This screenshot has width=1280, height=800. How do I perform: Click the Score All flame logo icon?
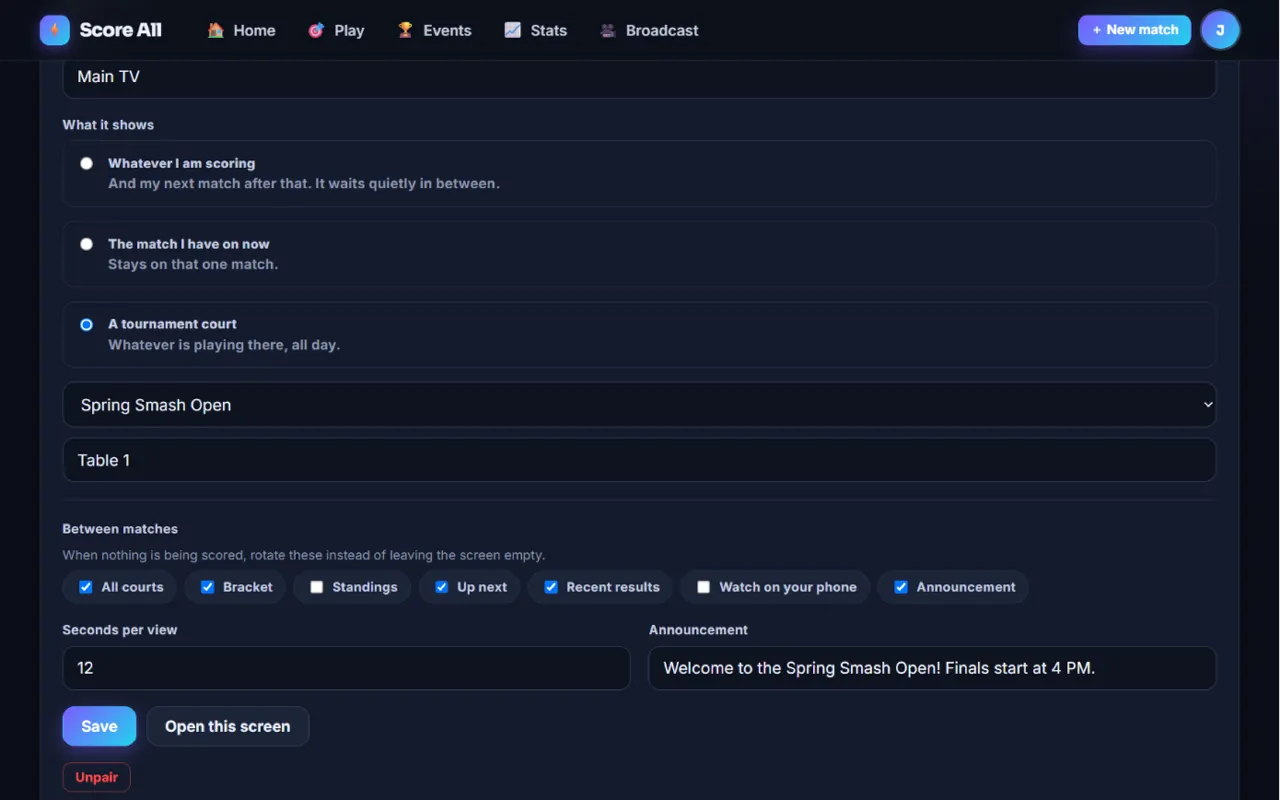55,30
